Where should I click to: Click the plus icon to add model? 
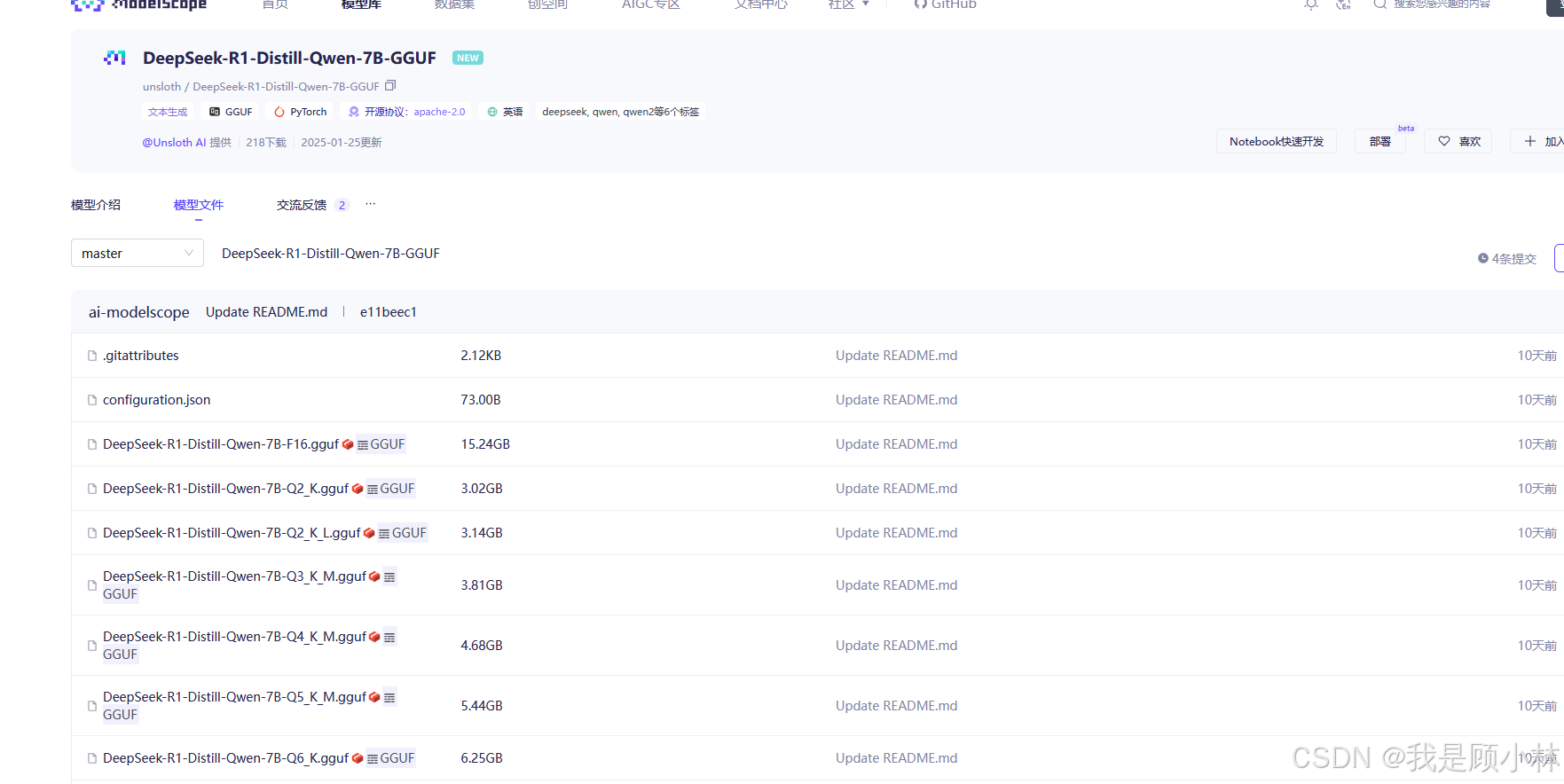(1530, 141)
